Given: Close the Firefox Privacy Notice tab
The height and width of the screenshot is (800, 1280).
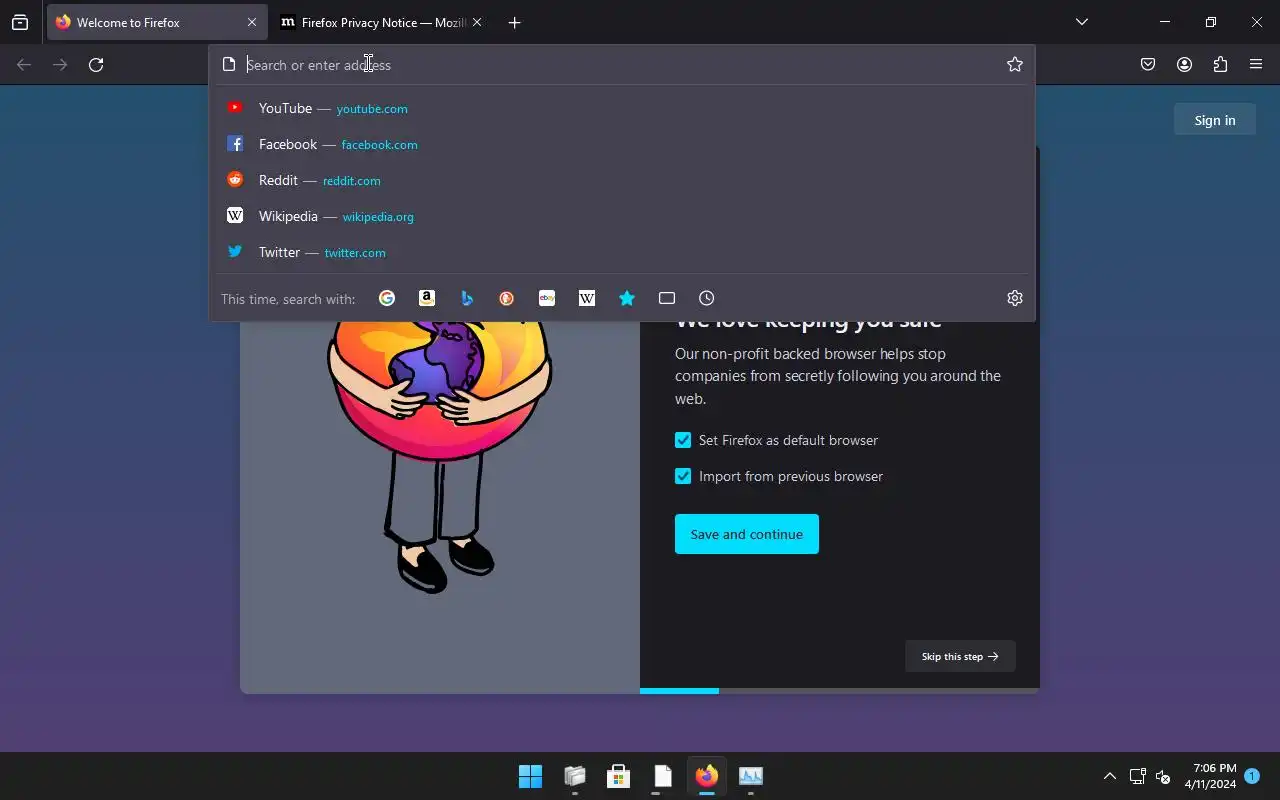Looking at the screenshot, I should [x=476, y=22].
